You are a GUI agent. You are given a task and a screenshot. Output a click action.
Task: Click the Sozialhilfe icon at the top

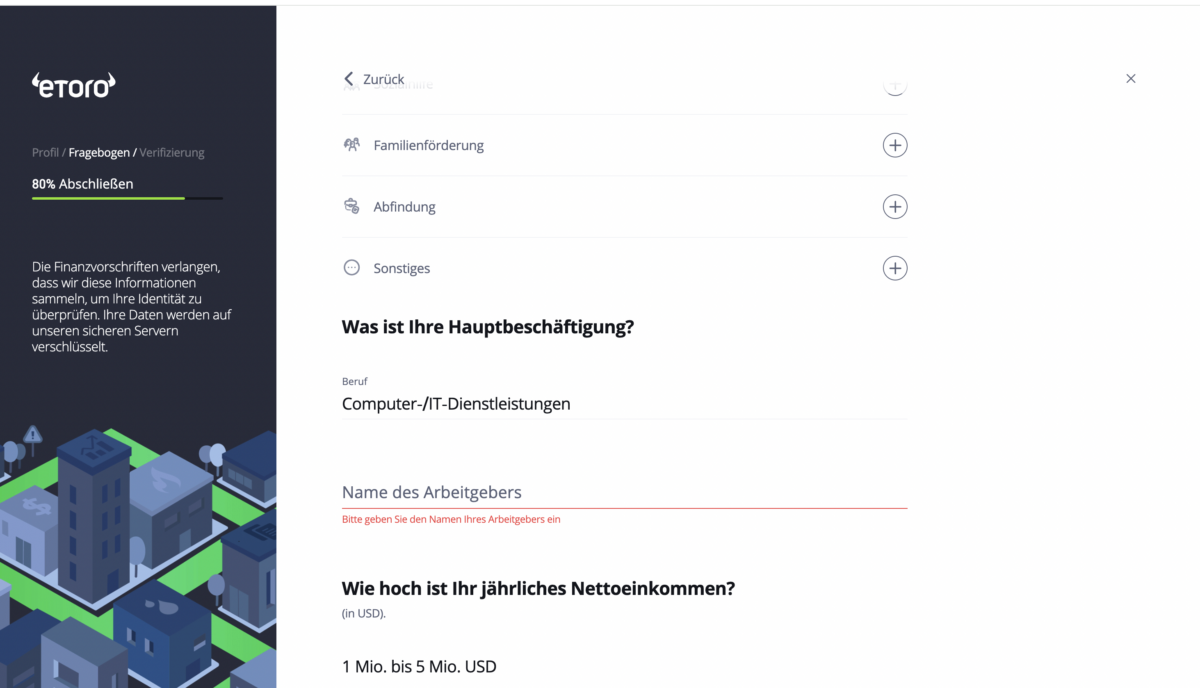[x=351, y=84]
